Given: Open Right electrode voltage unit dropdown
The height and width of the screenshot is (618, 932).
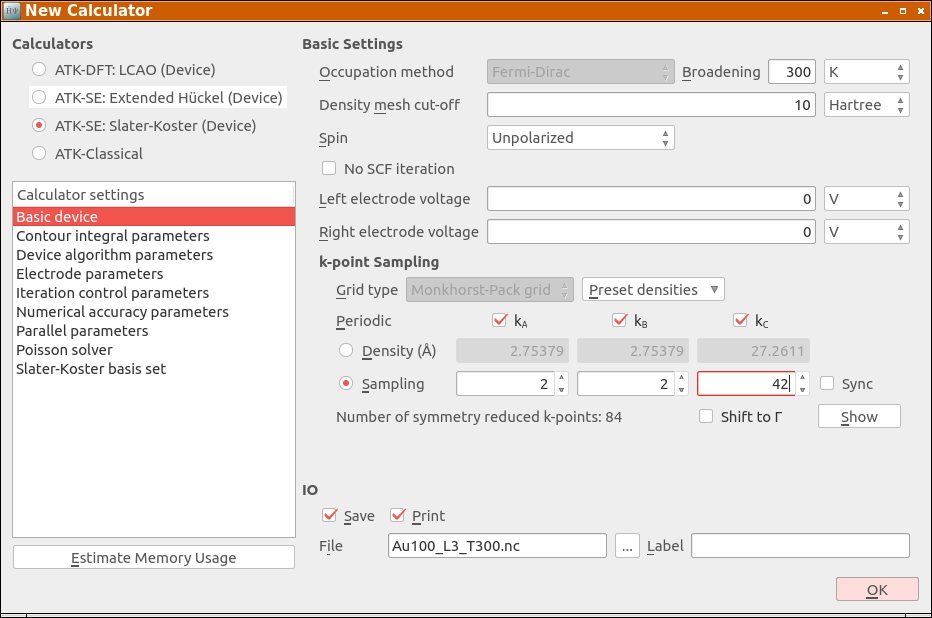Looking at the screenshot, I should [x=867, y=232].
